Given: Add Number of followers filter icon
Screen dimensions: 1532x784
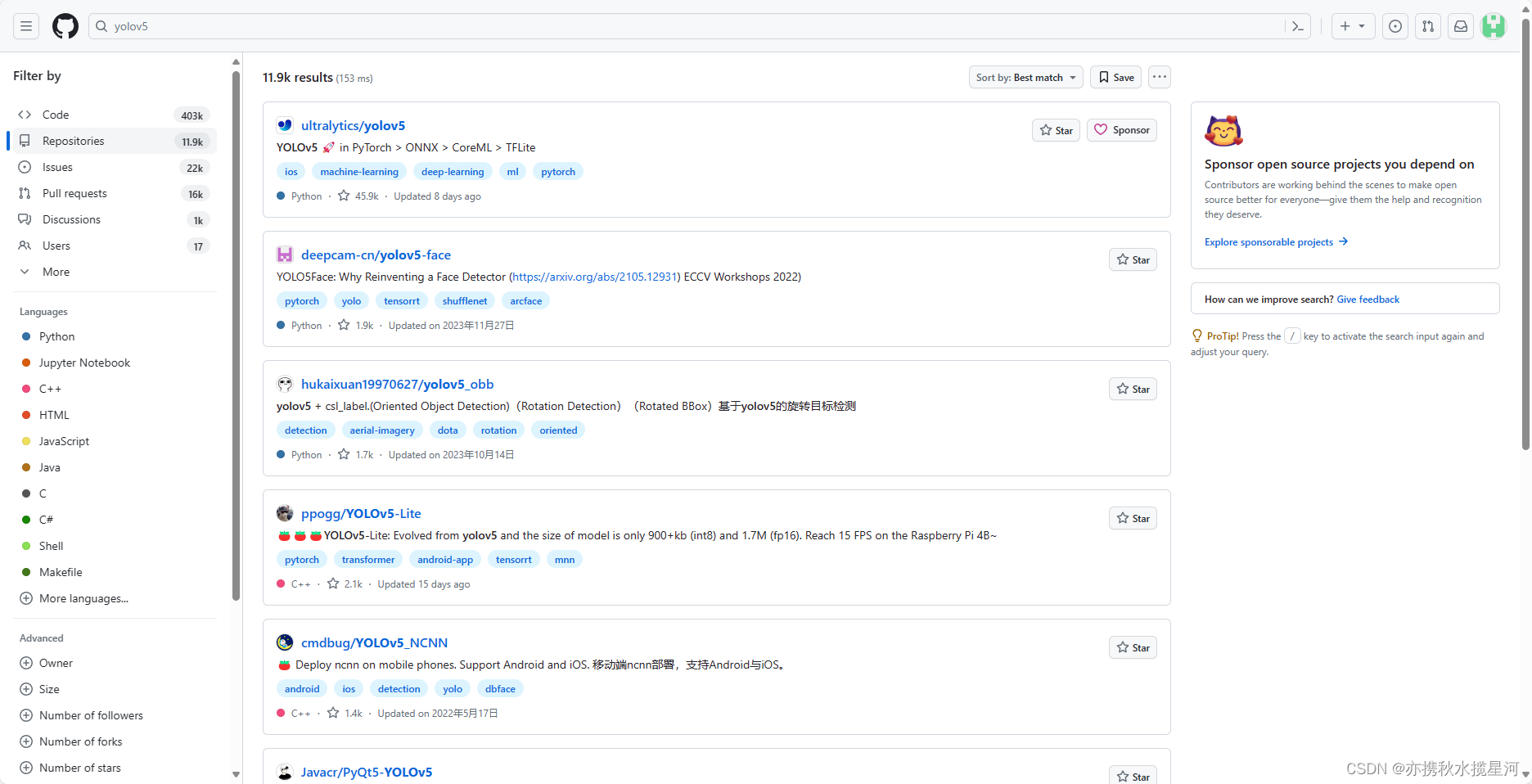Looking at the screenshot, I should [x=26, y=715].
